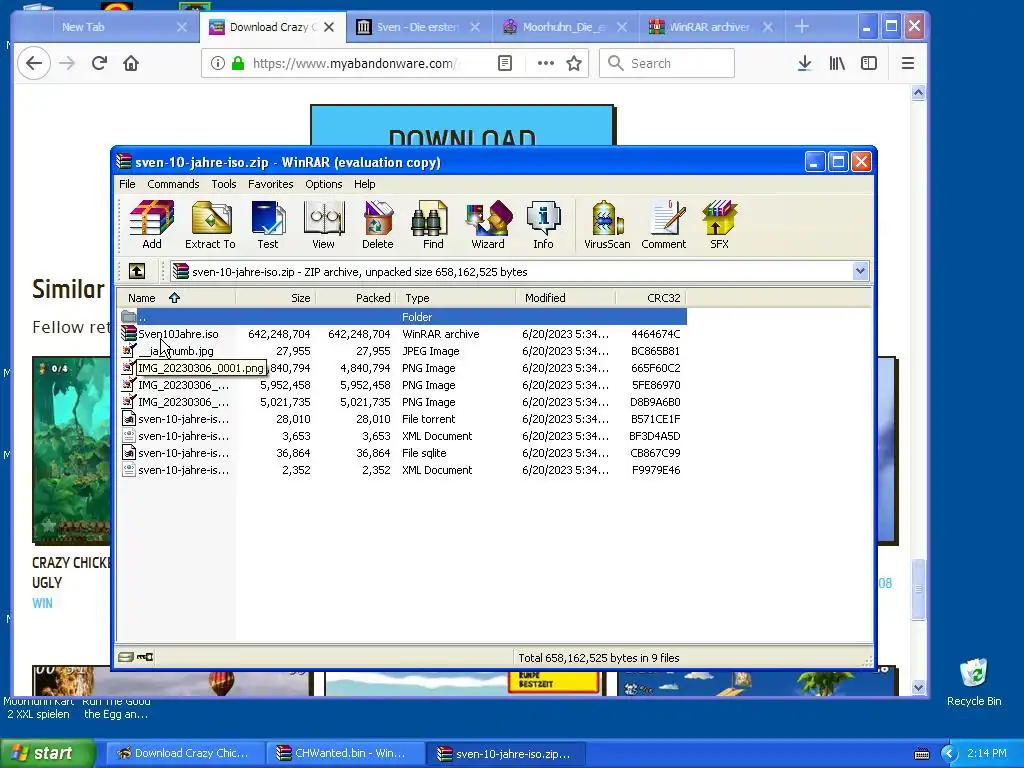Open a new Firefox tab with plus
This screenshot has height=768, width=1024.
tap(802, 27)
